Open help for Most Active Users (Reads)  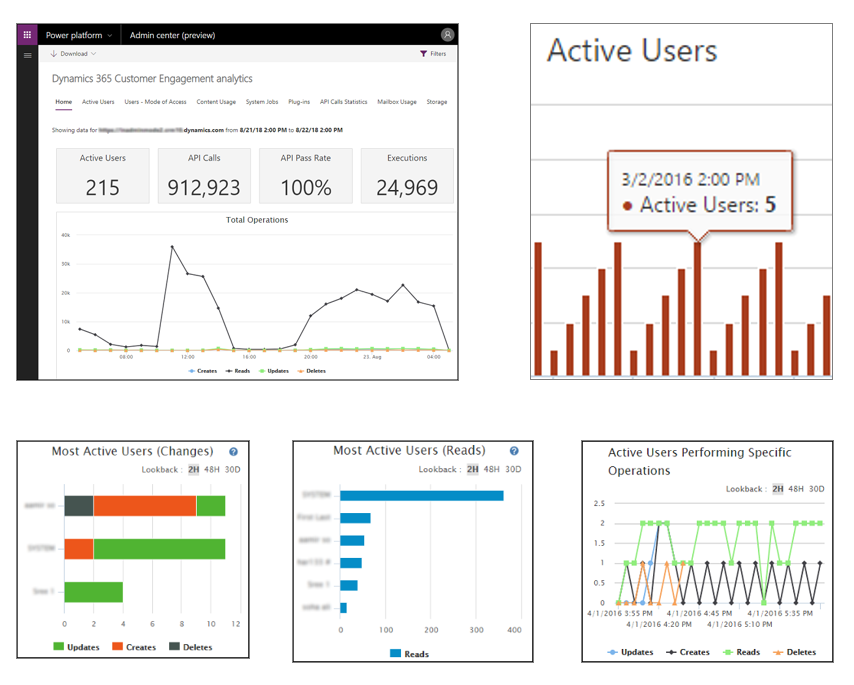click(514, 450)
